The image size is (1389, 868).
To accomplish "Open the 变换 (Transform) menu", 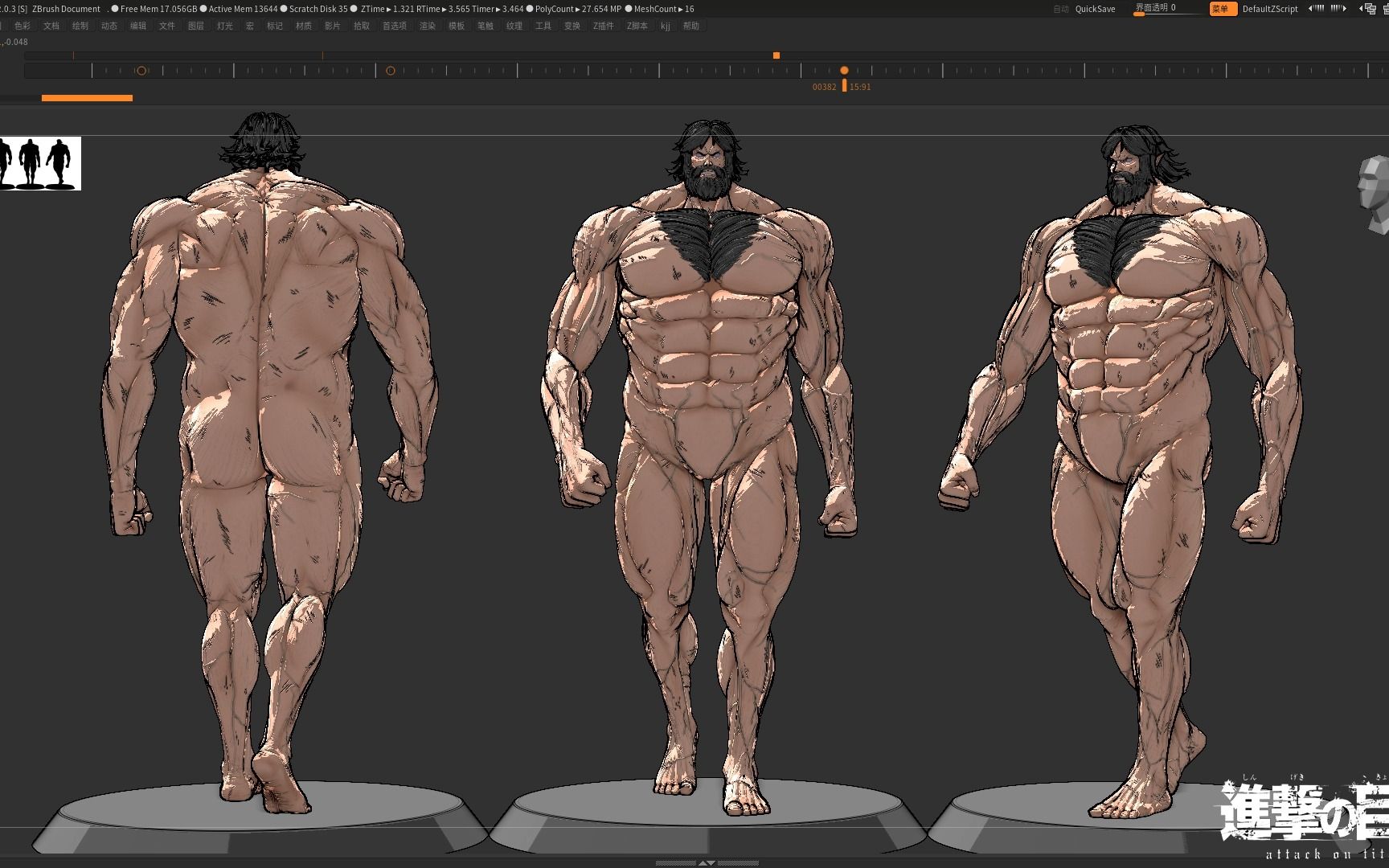I will 572,26.
